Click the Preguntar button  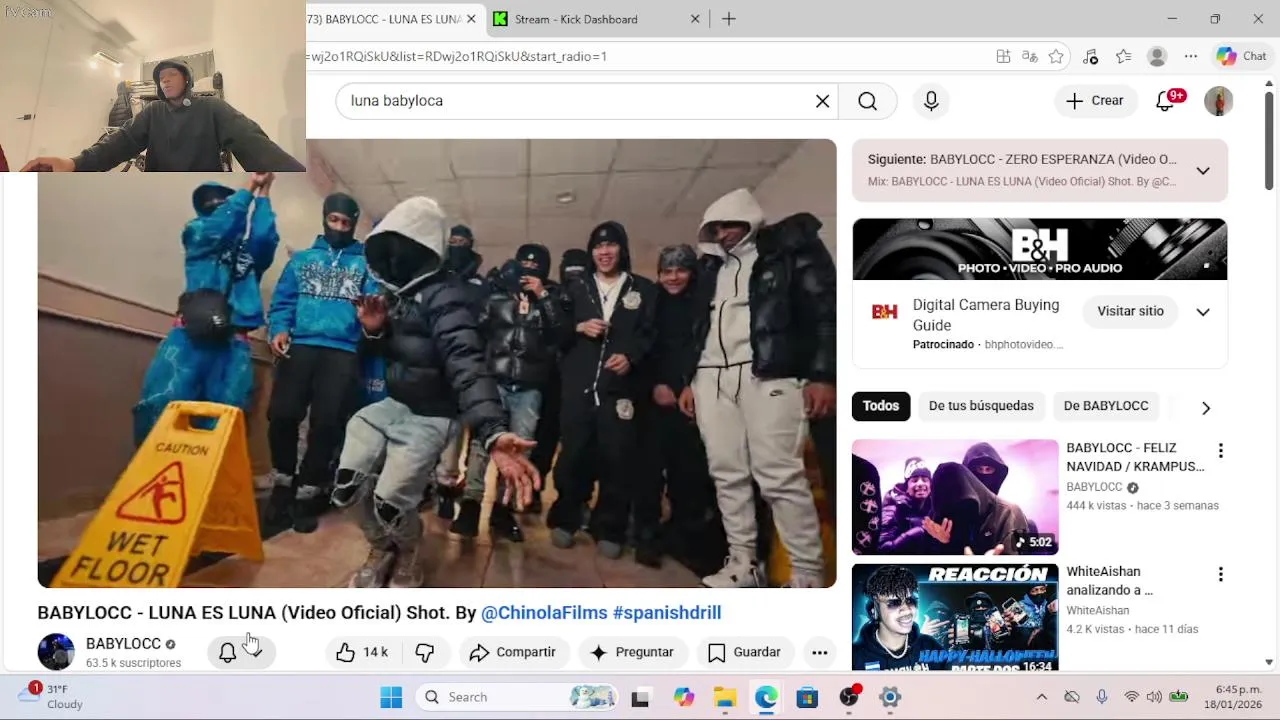632,652
